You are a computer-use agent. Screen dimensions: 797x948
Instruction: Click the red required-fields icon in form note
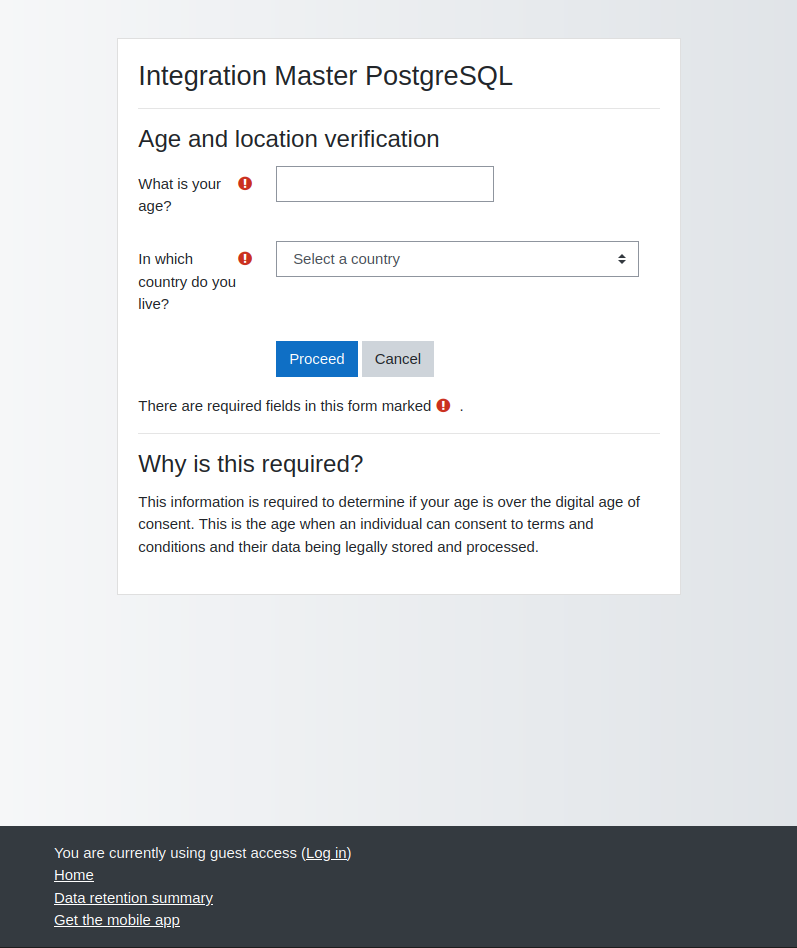point(443,405)
